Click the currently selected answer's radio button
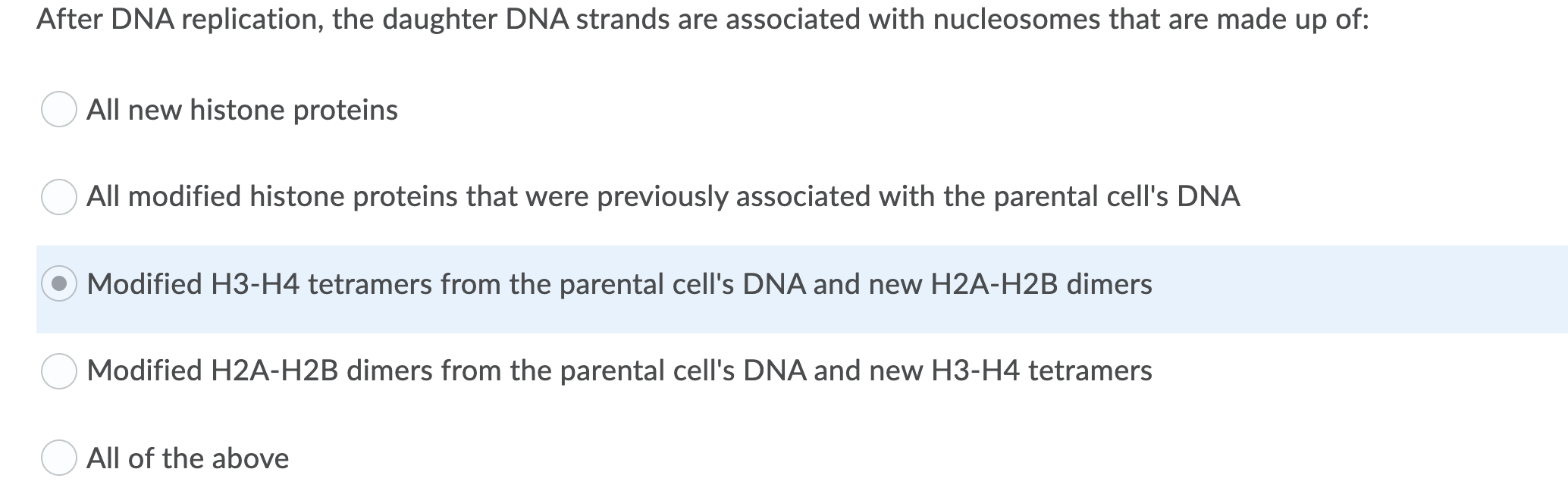This screenshot has width=1568, height=494. click(x=61, y=283)
